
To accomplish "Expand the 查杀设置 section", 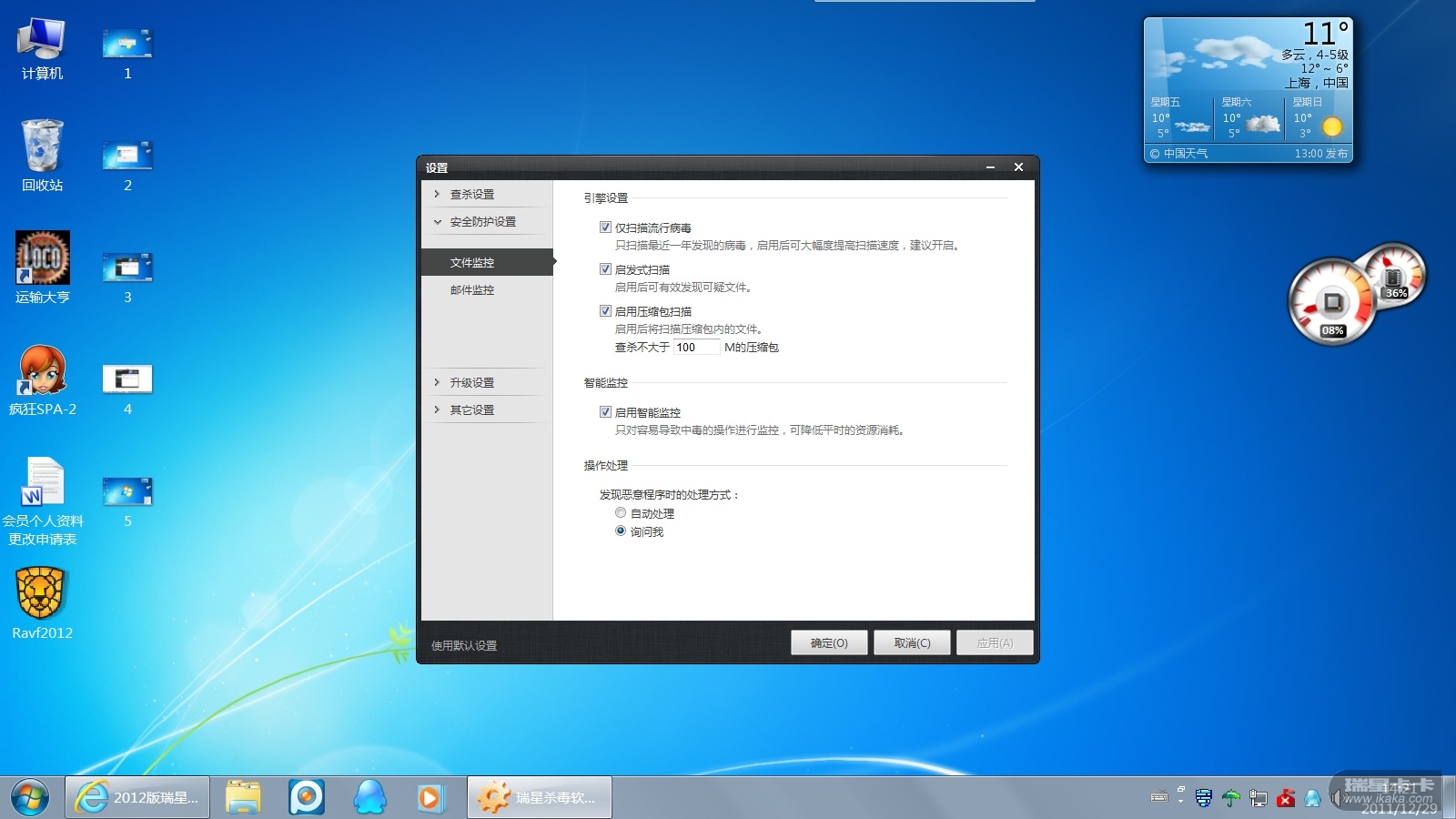I will click(471, 195).
